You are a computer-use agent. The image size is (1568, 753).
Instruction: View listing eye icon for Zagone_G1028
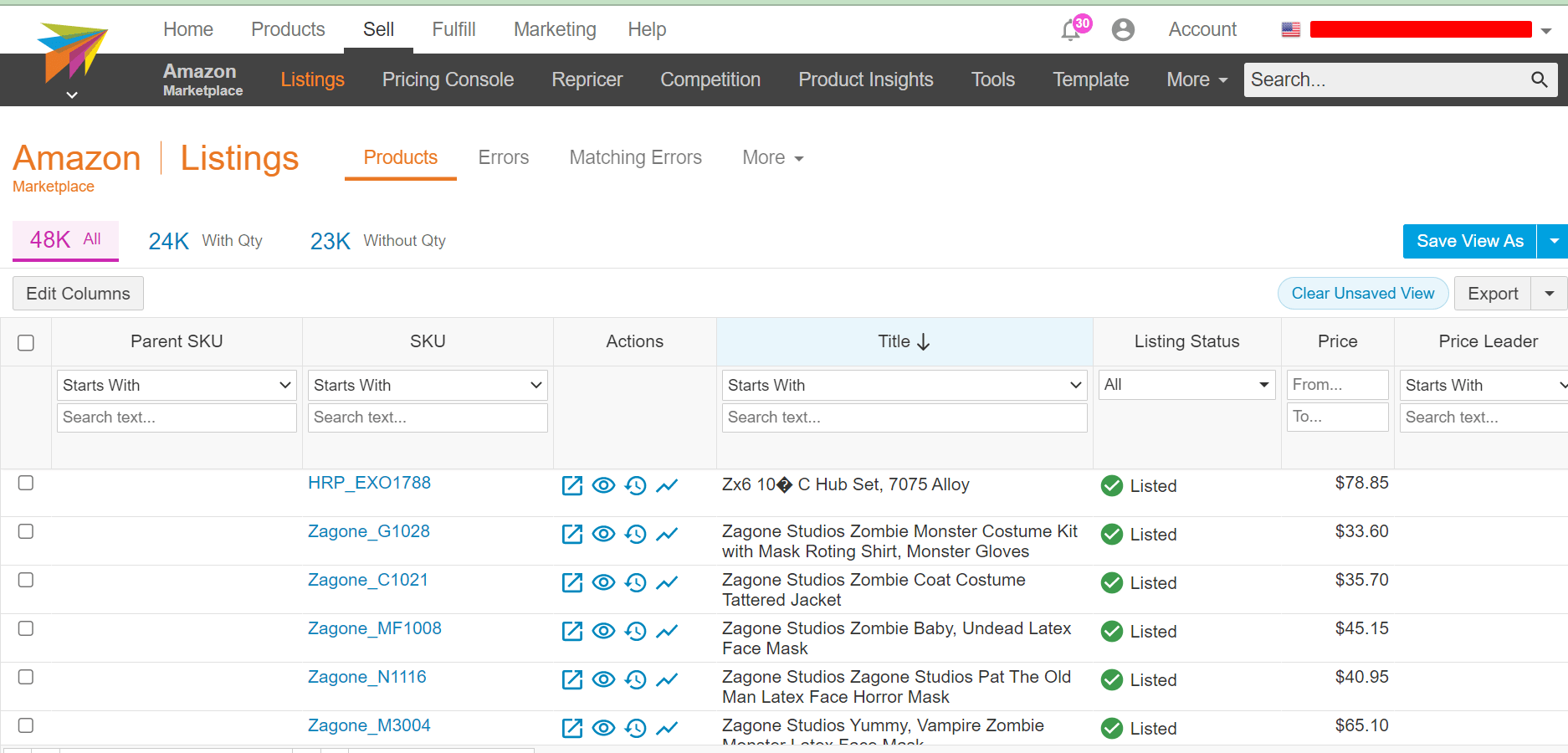(x=603, y=534)
